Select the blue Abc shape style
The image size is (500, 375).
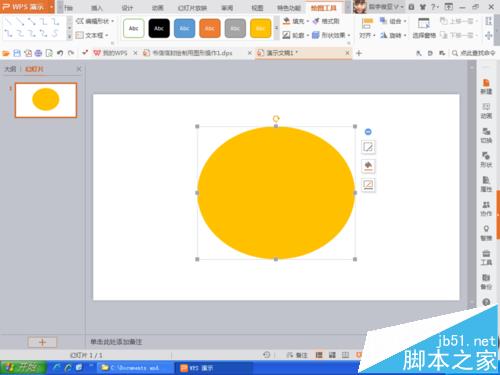[184, 28]
